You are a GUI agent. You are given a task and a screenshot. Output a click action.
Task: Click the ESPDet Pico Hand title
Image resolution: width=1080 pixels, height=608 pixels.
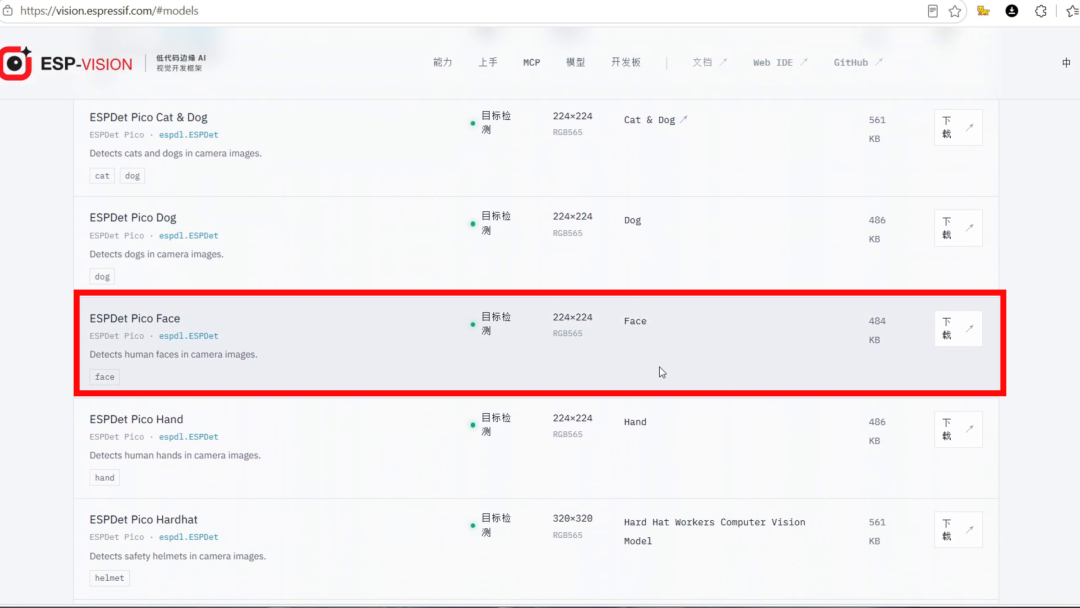coord(136,419)
